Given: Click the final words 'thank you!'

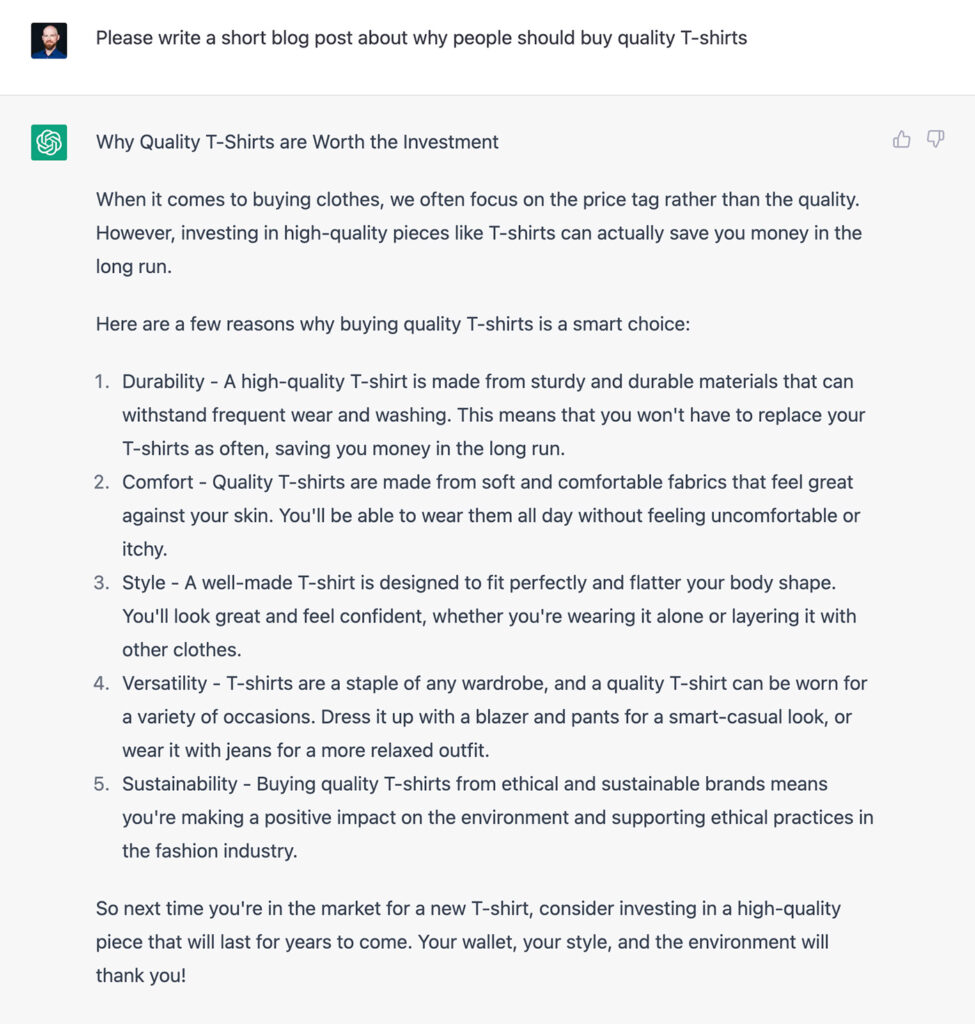Looking at the screenshot, I should coord(141,976).
